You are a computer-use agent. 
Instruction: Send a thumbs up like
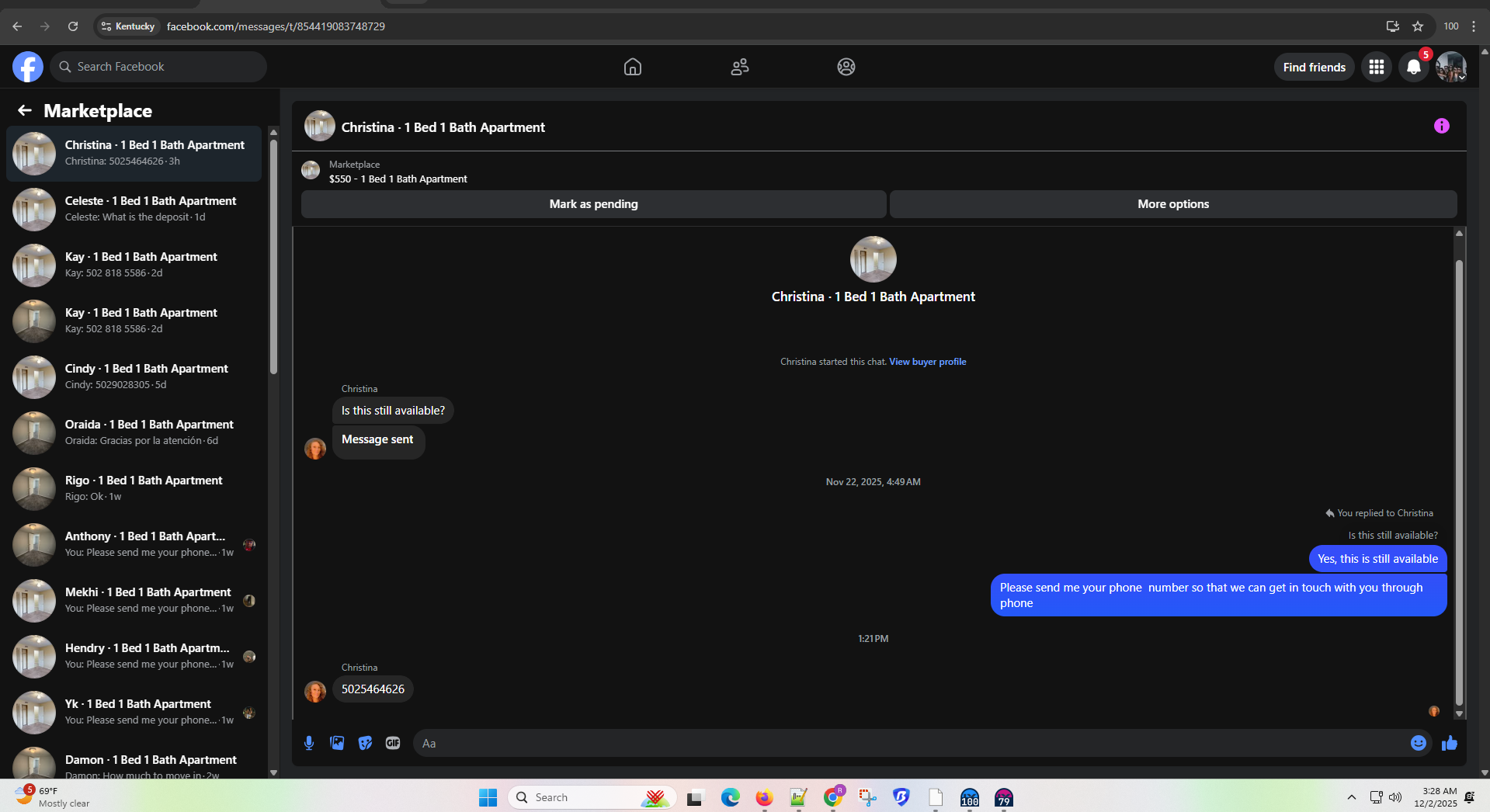click(x=1450, y=743)
